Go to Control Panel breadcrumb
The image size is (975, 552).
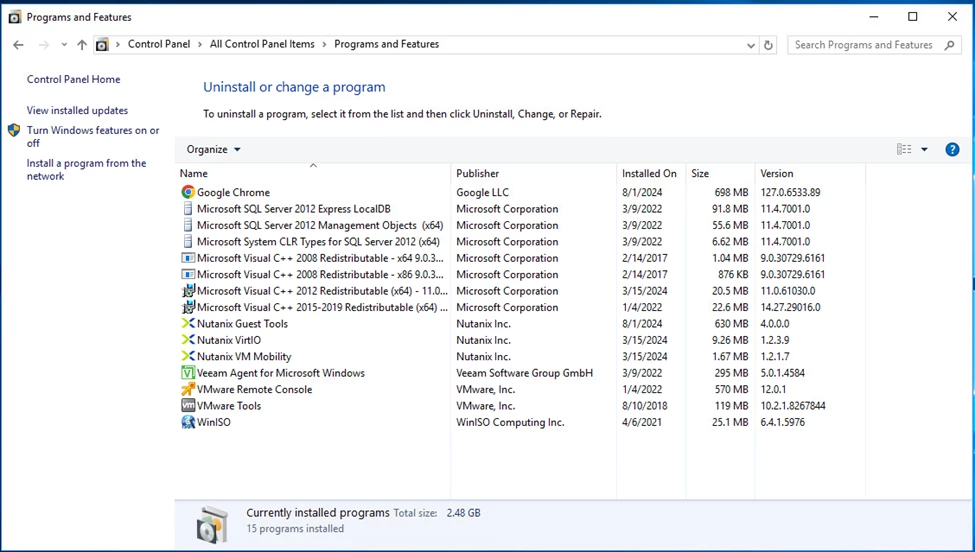[159, 44]
